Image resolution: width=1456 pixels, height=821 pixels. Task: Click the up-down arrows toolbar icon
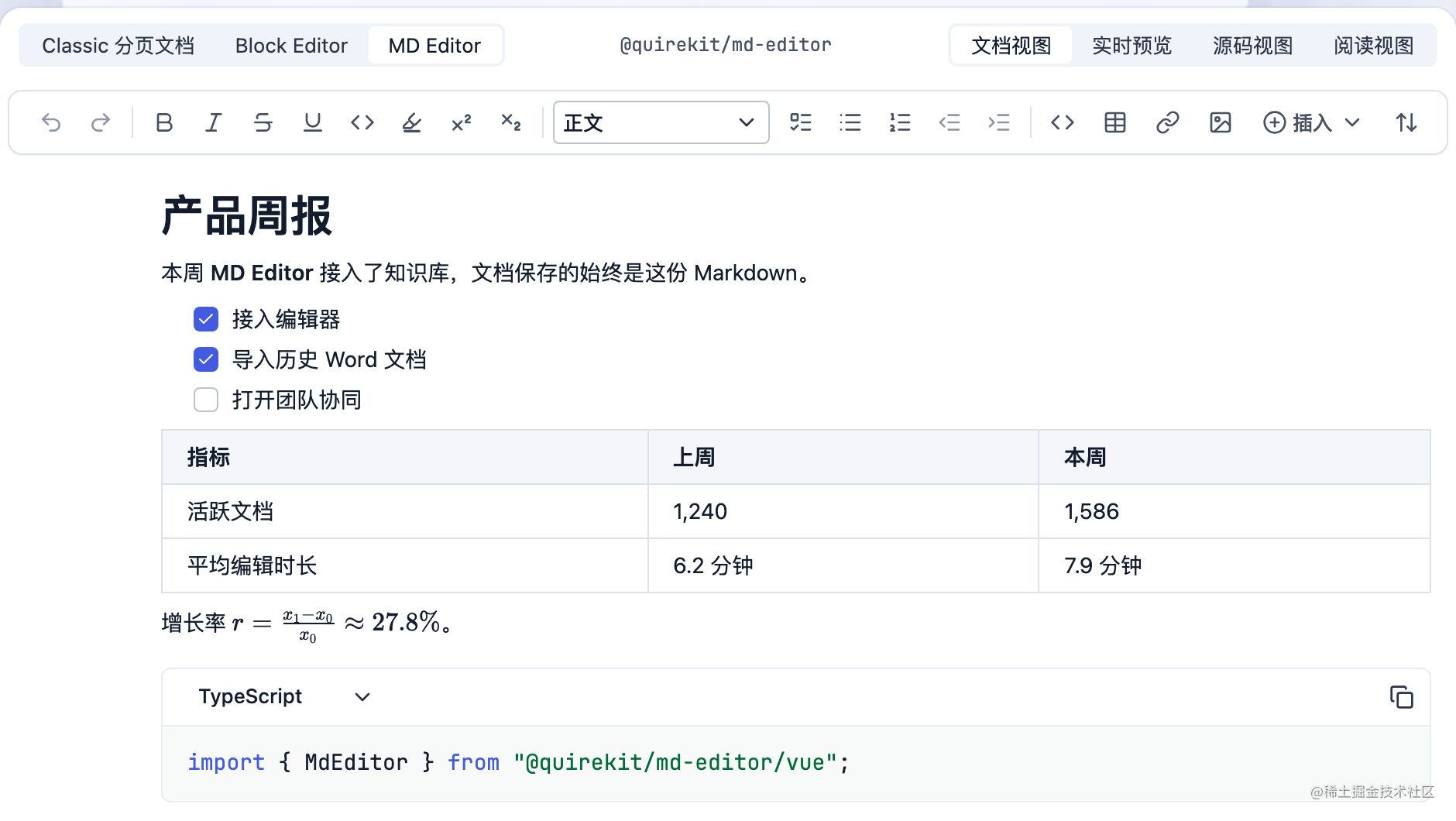pyautogui.click(x=1406, y=122)
